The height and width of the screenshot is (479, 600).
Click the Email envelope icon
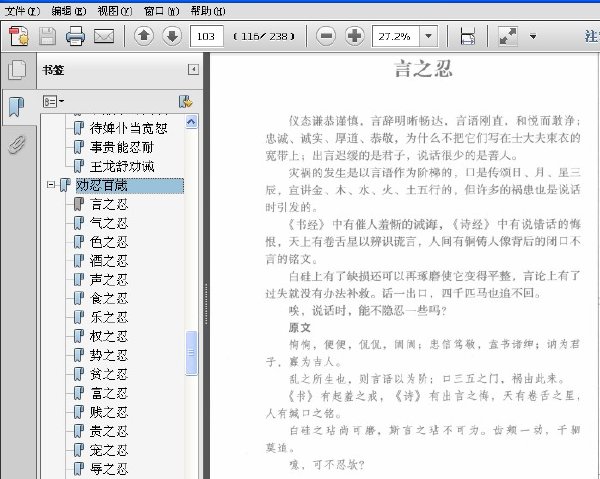point(104,36)
